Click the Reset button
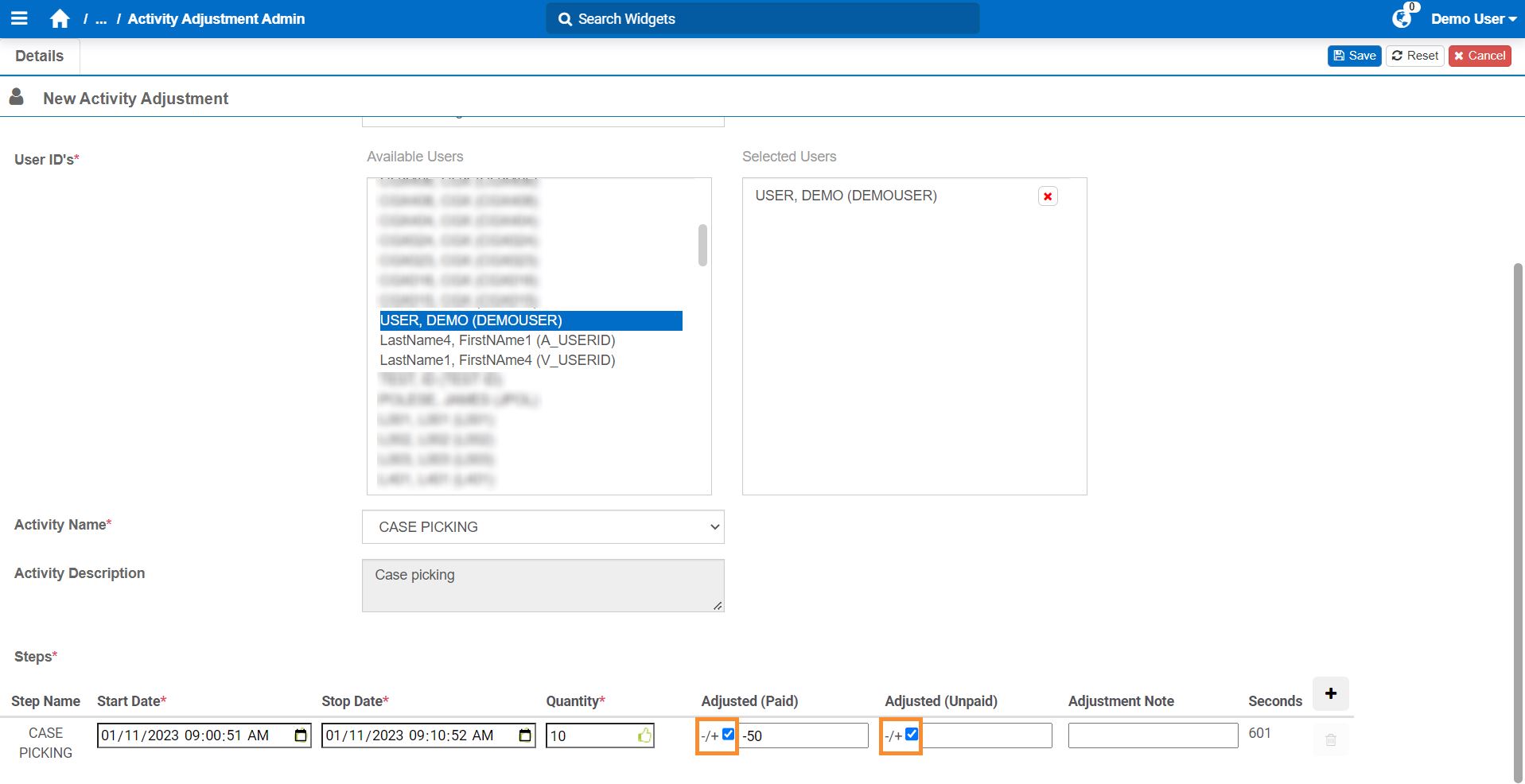 pyautogui.click(x=1414, y=56)
